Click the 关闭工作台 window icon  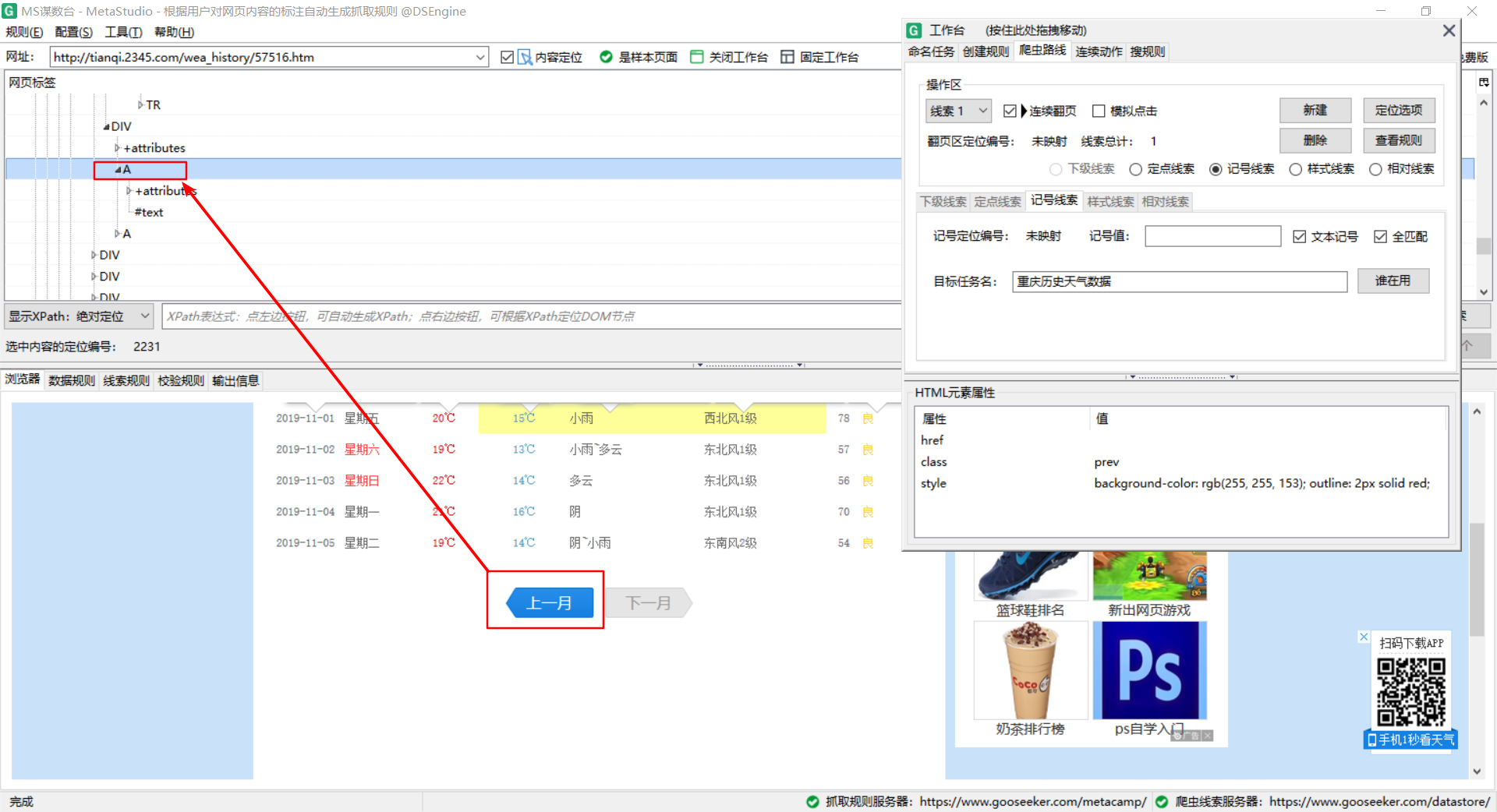click(x=696, y=56)
